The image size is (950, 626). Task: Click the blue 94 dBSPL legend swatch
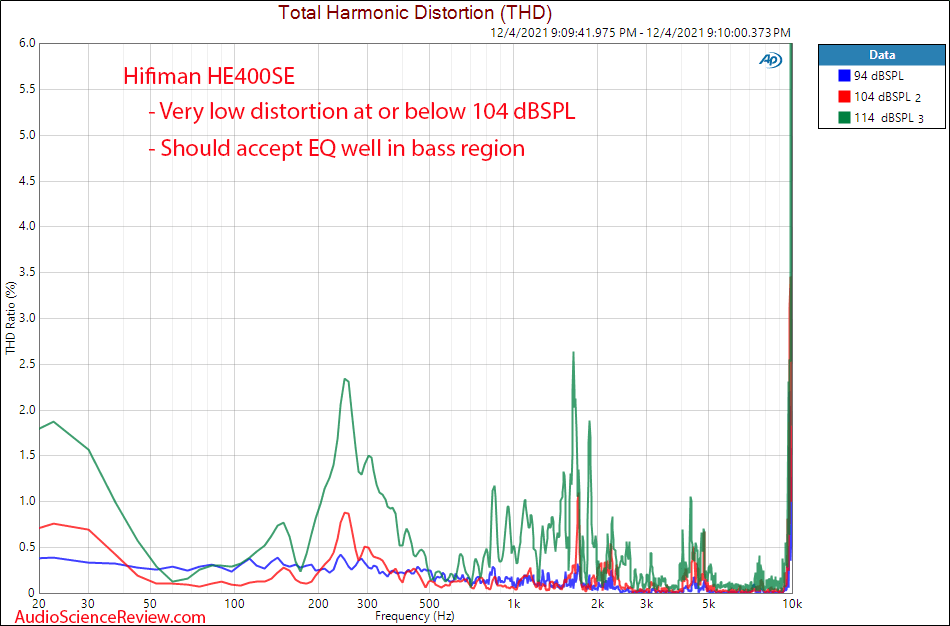point(844,76)
